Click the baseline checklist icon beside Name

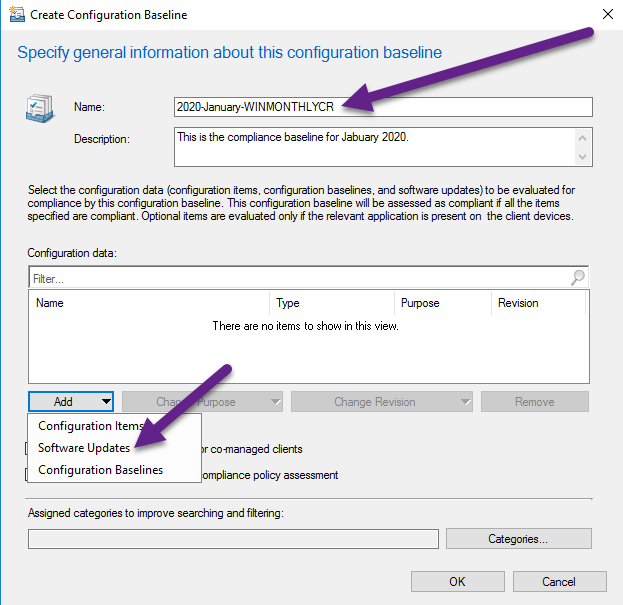pos(40,108)
